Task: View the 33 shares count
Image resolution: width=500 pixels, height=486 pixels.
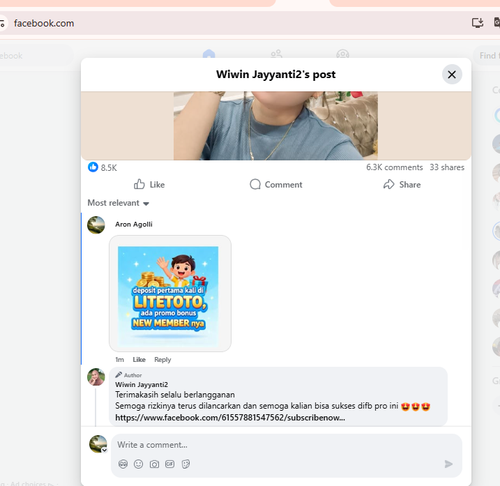Action: point(447,167)
